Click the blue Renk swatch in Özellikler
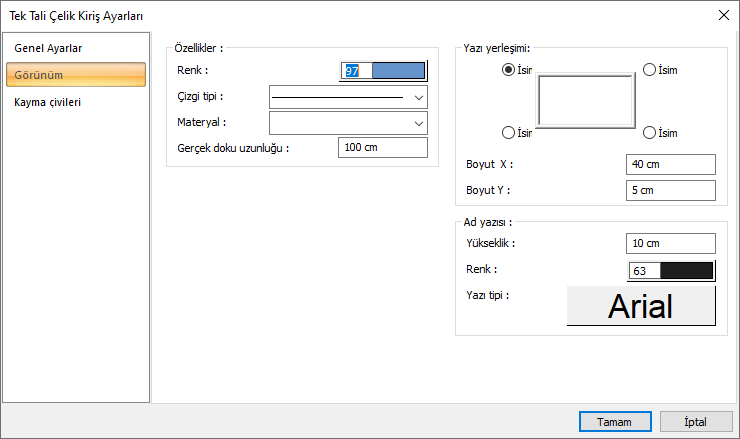 pyautogui.click(x=397, y=71)
